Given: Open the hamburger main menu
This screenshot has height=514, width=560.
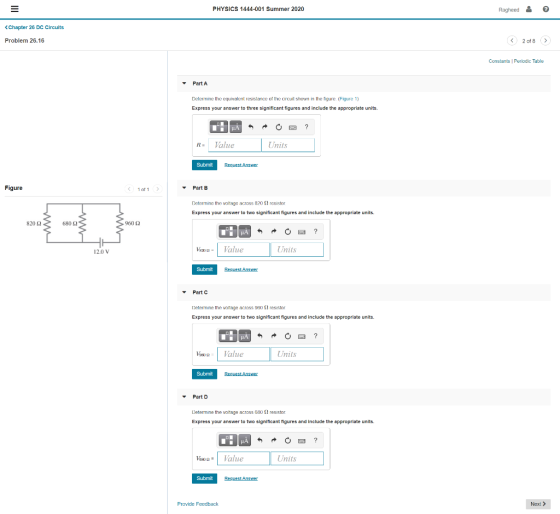Looking at the screenshot, I should pos(15,9).
